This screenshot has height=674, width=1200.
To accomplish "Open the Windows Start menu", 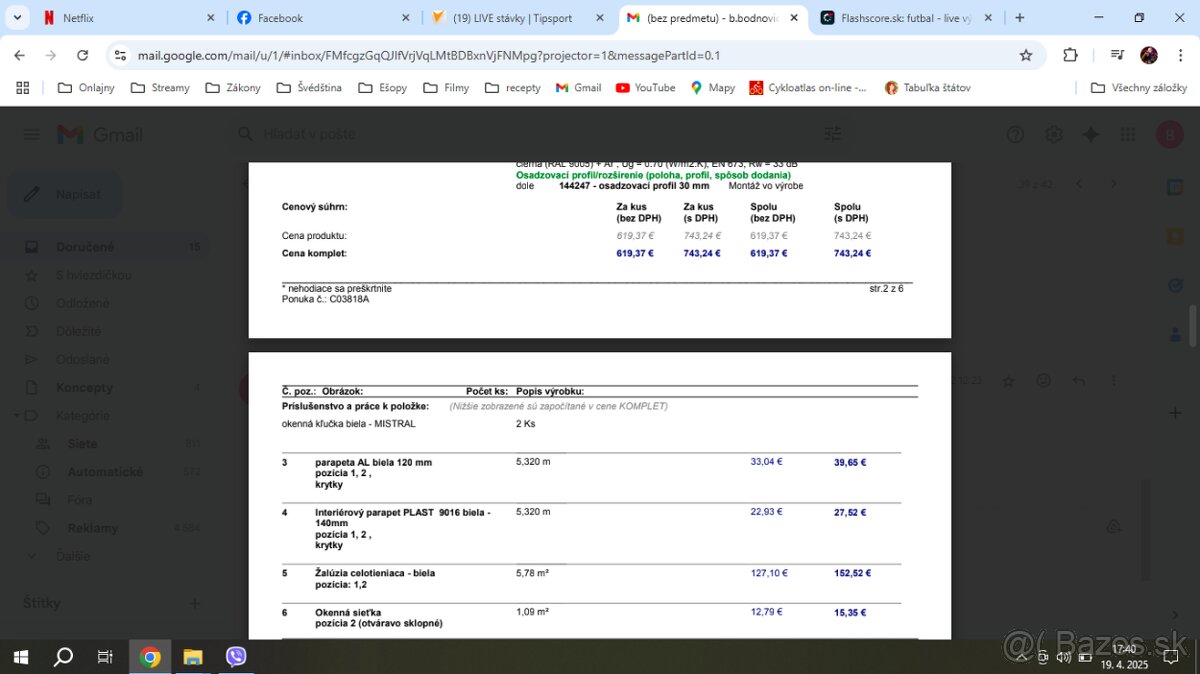I will [20, 656].
